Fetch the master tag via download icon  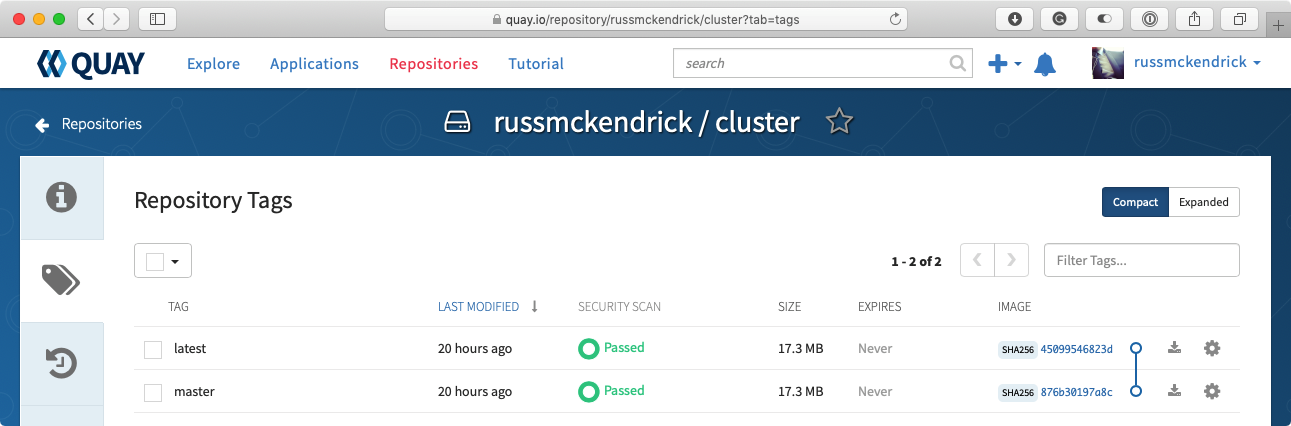1175,391
